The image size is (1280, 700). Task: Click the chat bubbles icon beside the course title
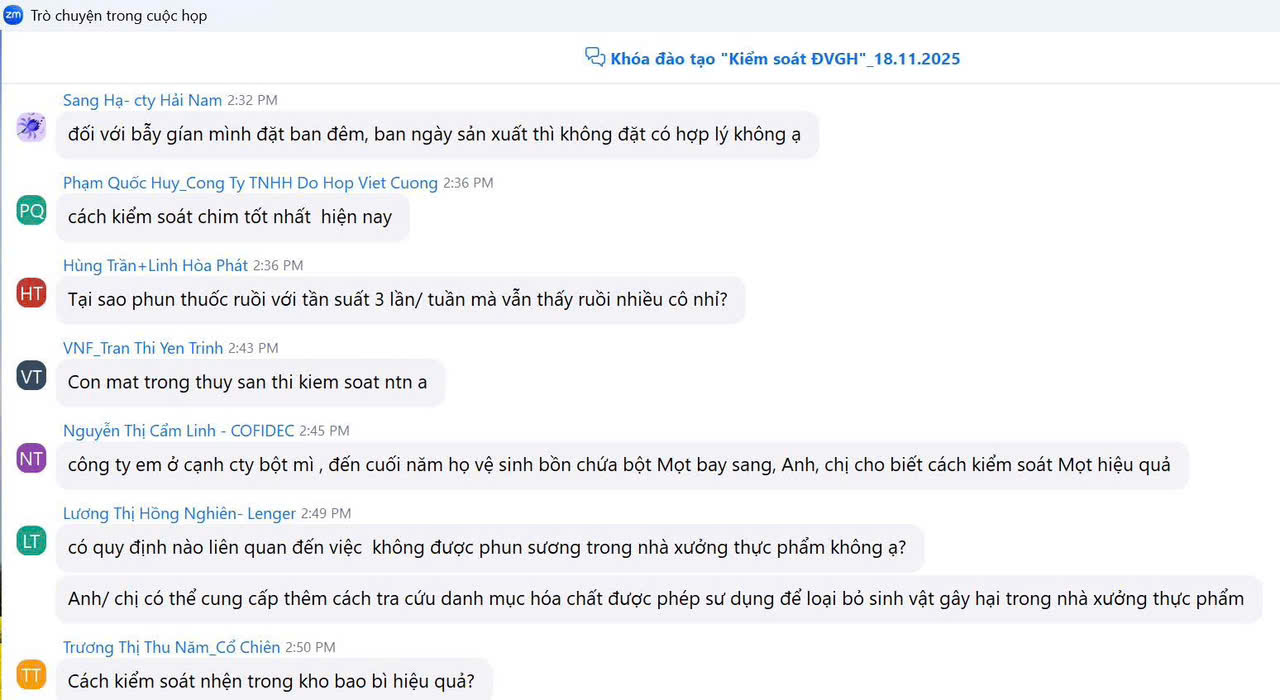595,57
